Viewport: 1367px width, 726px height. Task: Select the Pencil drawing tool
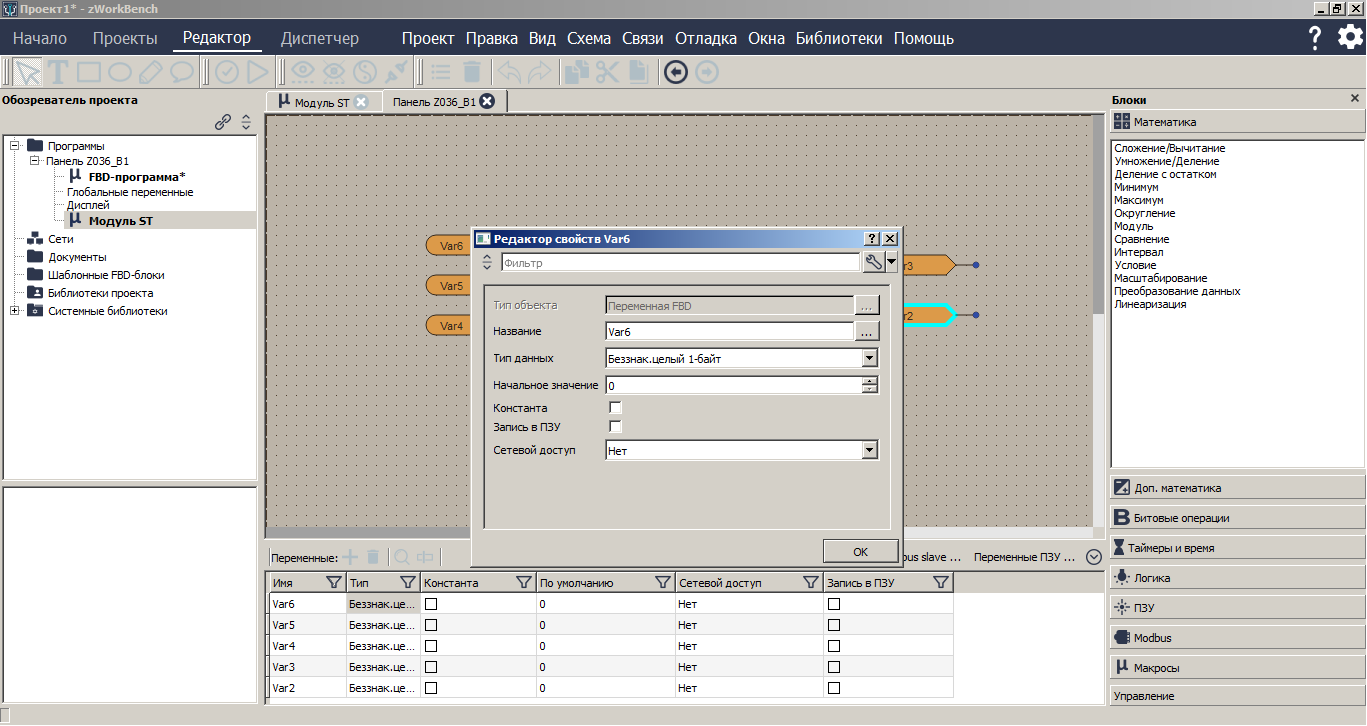150,71
